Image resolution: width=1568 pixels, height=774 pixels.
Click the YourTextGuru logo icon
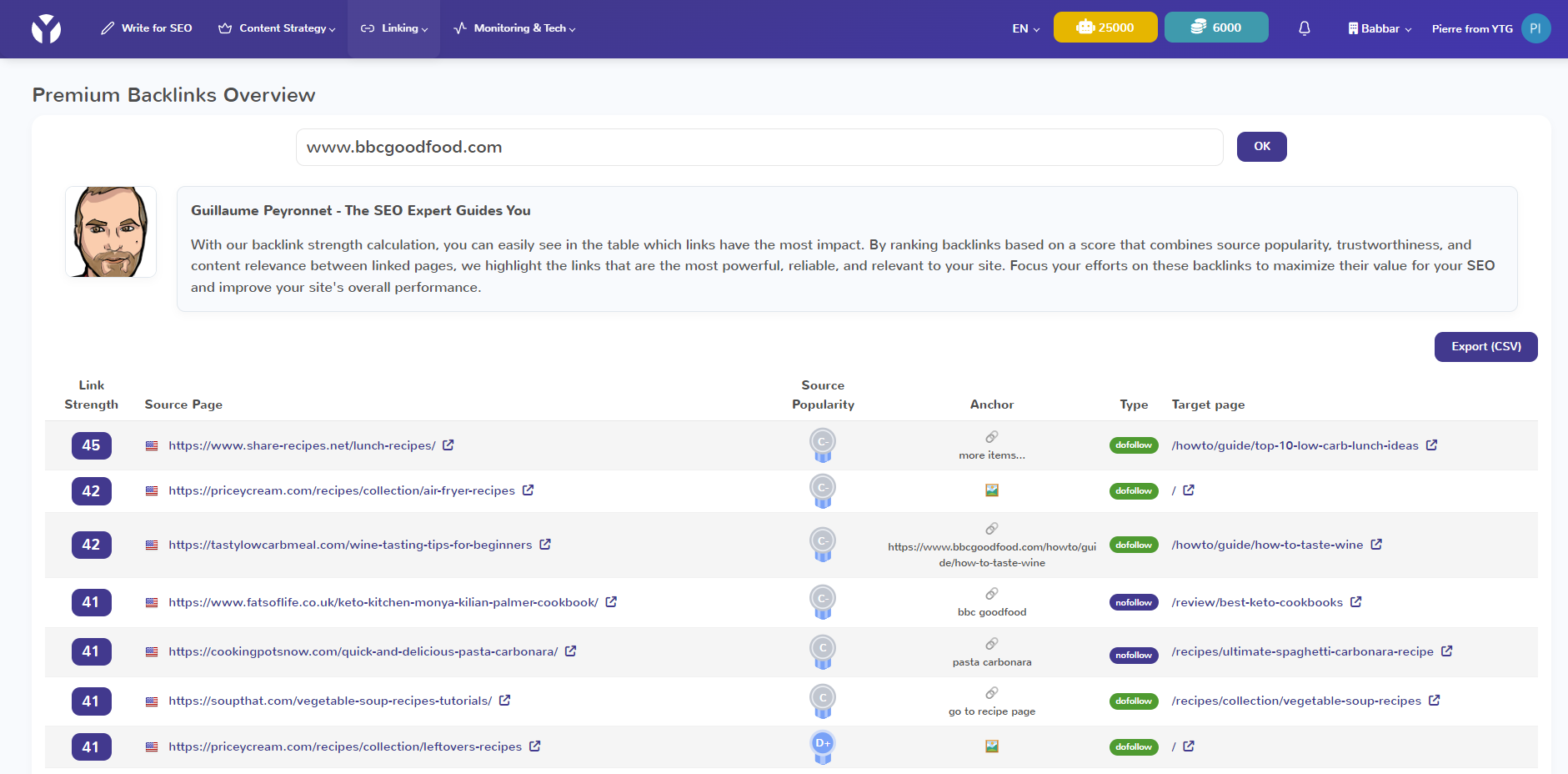[46, 28]
